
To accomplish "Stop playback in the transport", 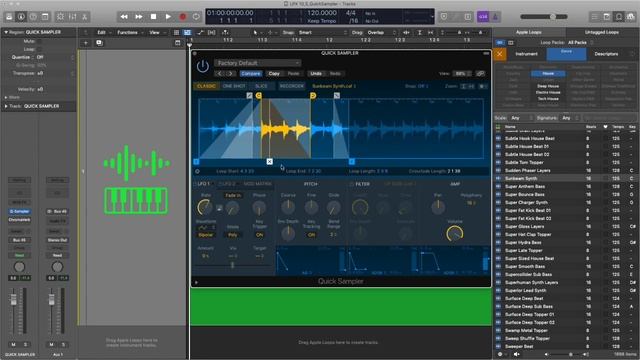I will (153, 17).
